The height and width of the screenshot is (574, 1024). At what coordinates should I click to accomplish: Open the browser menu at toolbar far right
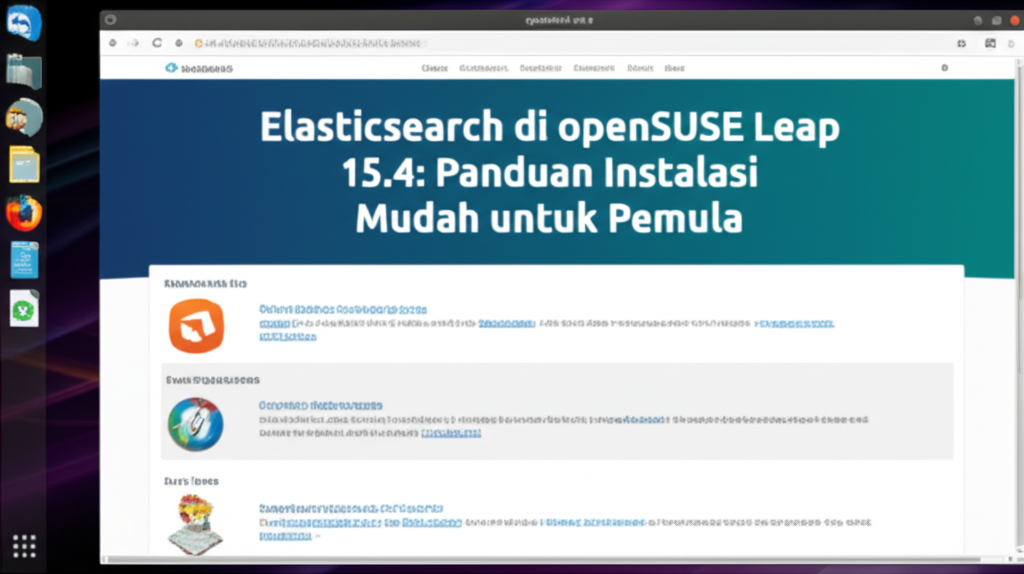(x=1011, y=43)
